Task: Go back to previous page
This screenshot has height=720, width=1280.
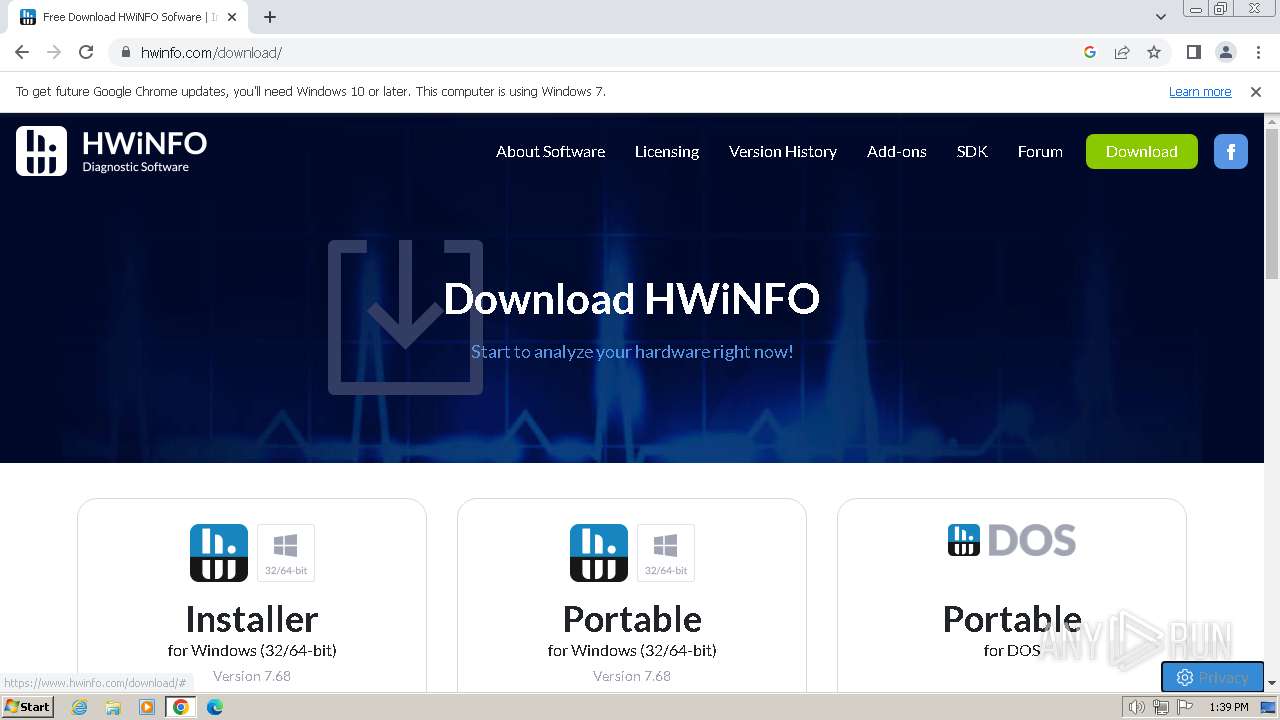Action: point(22,52)
